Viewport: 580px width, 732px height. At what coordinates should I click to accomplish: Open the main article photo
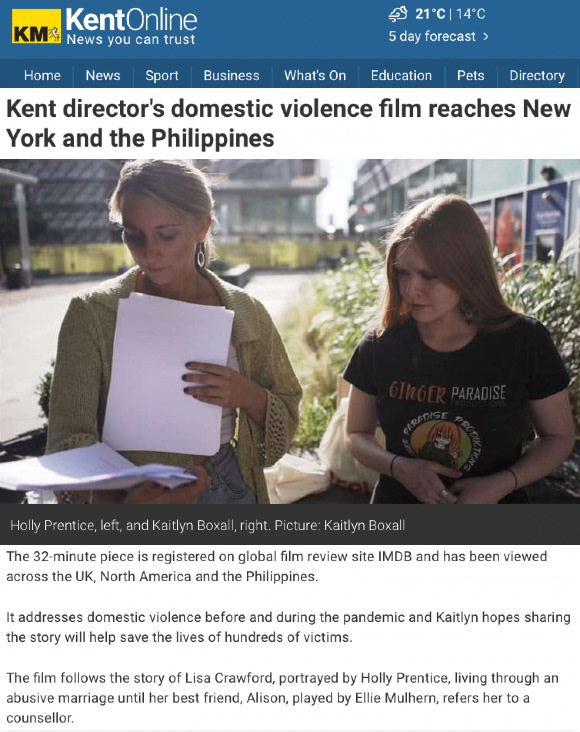290,331
